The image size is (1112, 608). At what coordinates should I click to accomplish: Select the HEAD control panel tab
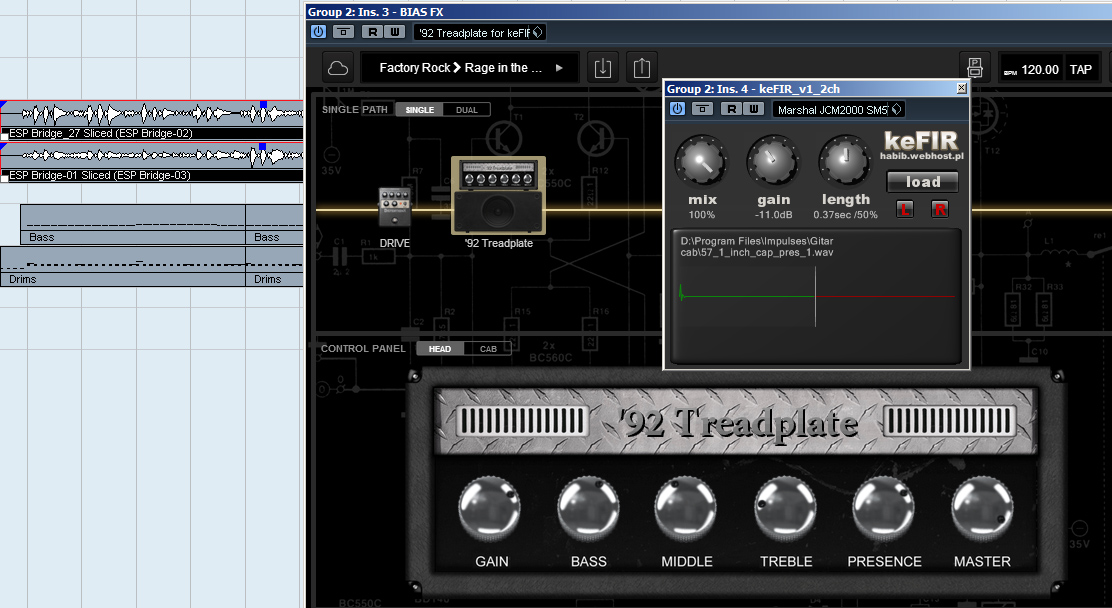coord(440,349)
